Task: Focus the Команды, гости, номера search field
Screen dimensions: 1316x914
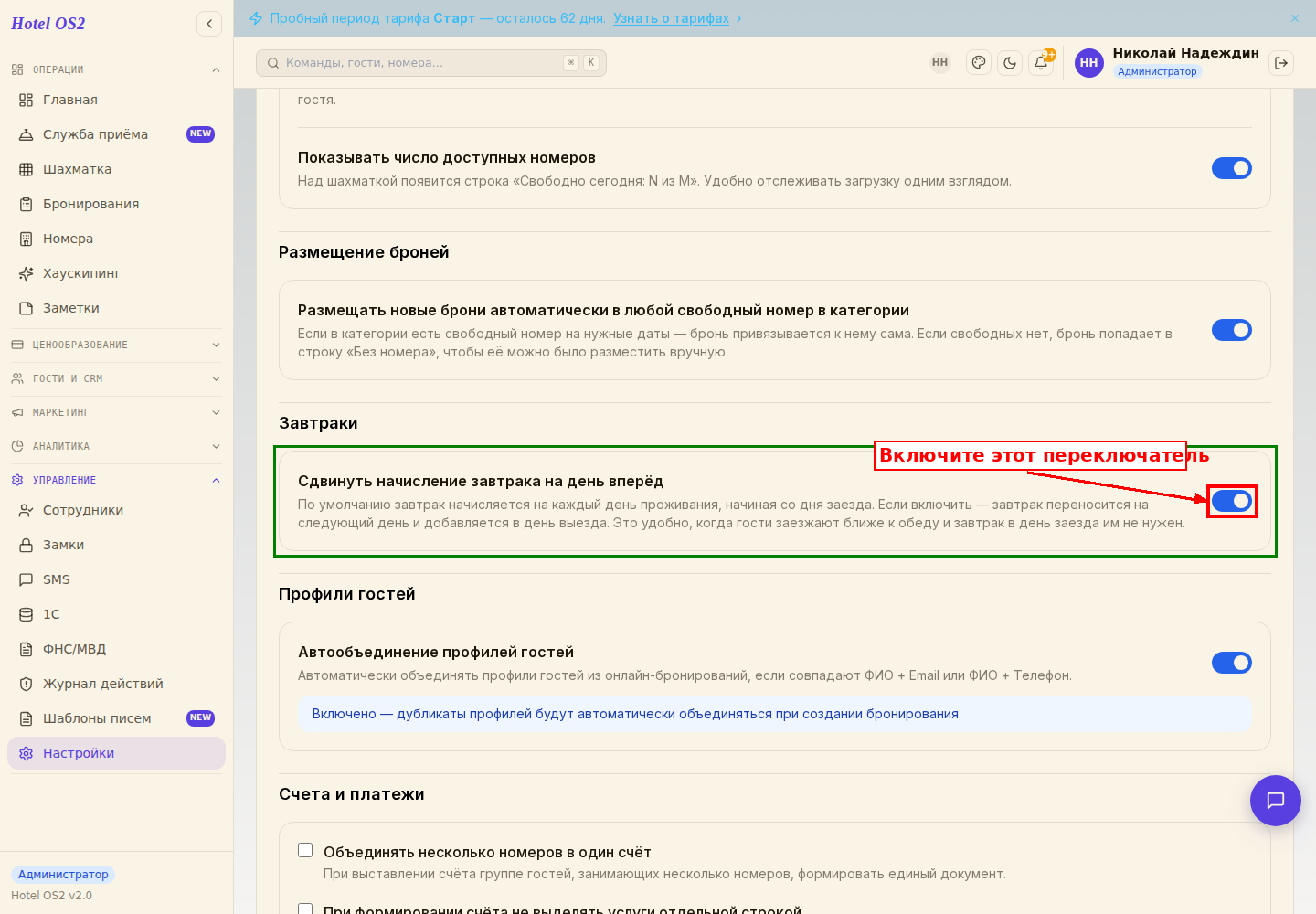Action: coord(431,63)
